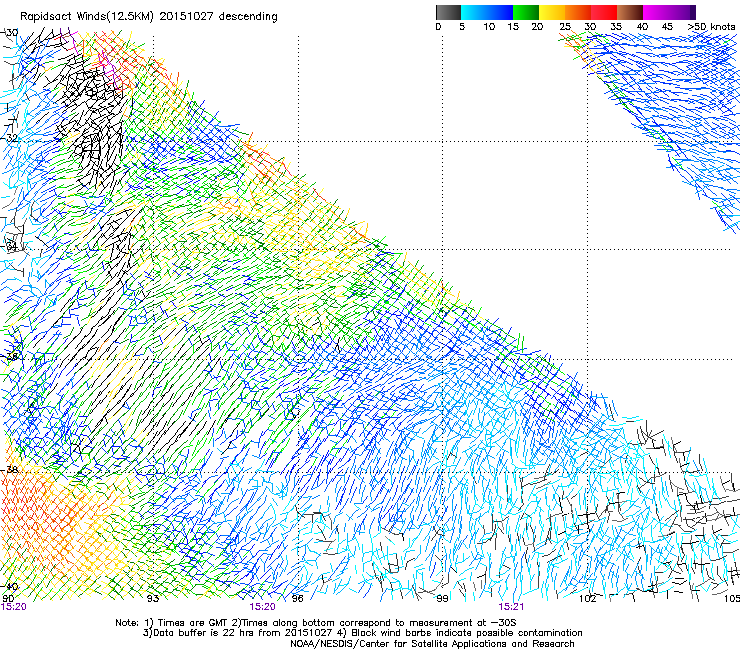Click the latitude label '-38'
The width and height of the screenshot is (740, 650).
9,470
